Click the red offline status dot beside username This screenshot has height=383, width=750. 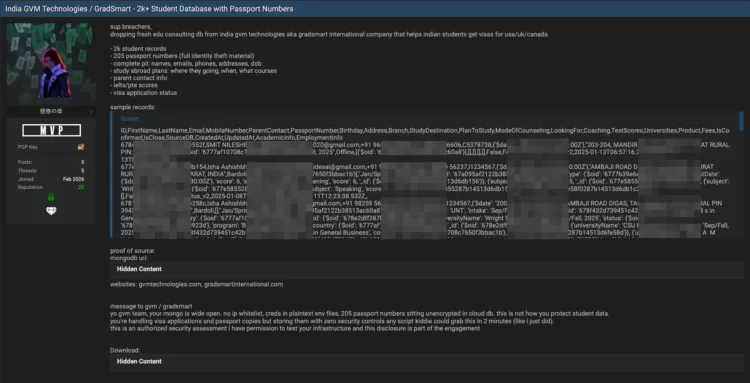[91, 112]
